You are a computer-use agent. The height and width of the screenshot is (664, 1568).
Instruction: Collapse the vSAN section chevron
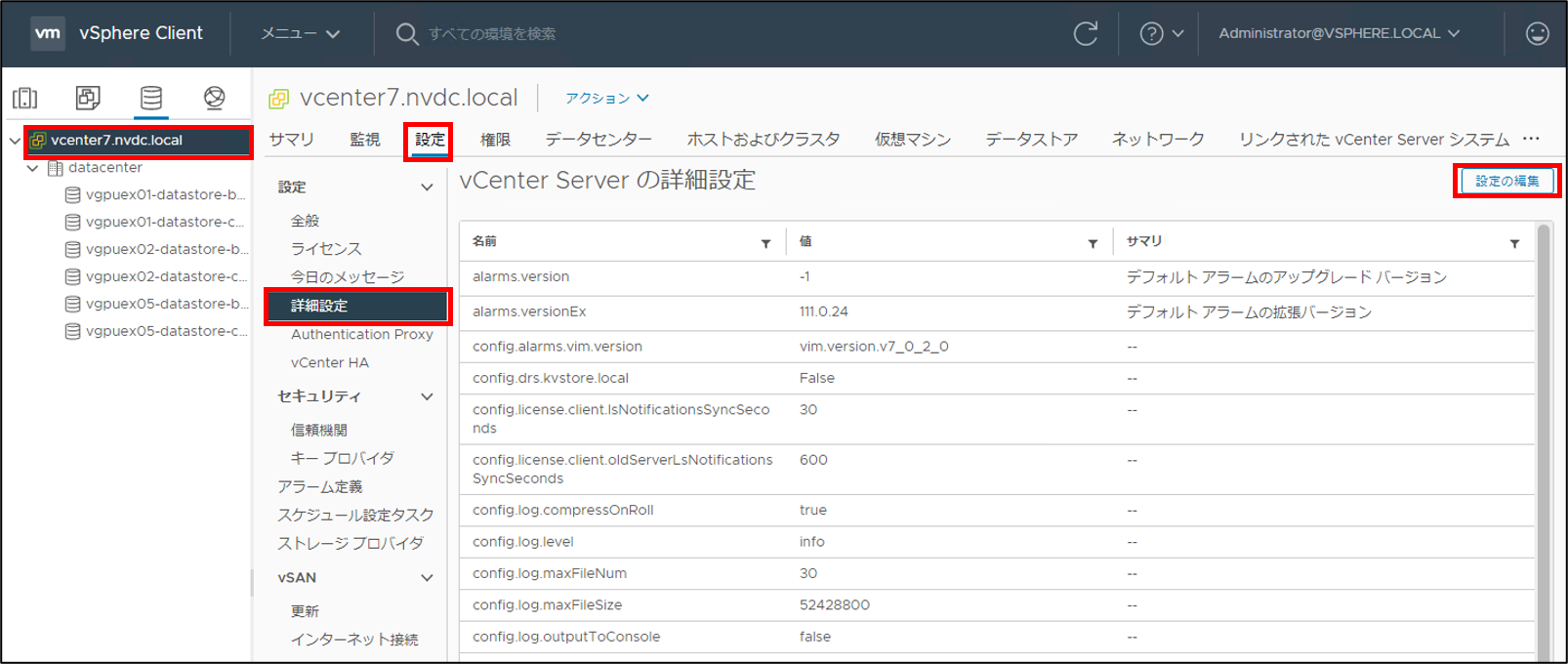pyautogui.click(x=427, y=578)
